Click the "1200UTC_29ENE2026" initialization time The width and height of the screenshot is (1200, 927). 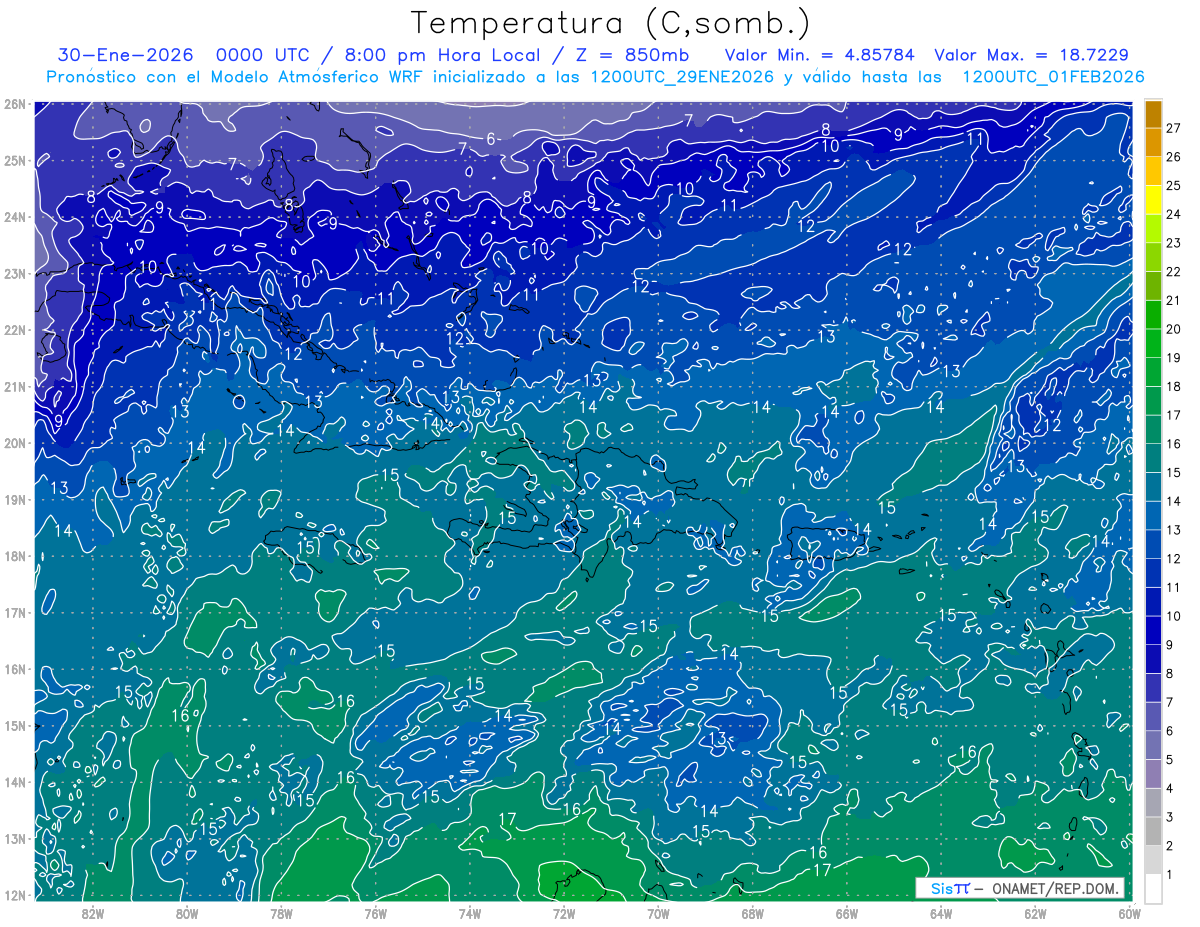click(x=682, y=77)
